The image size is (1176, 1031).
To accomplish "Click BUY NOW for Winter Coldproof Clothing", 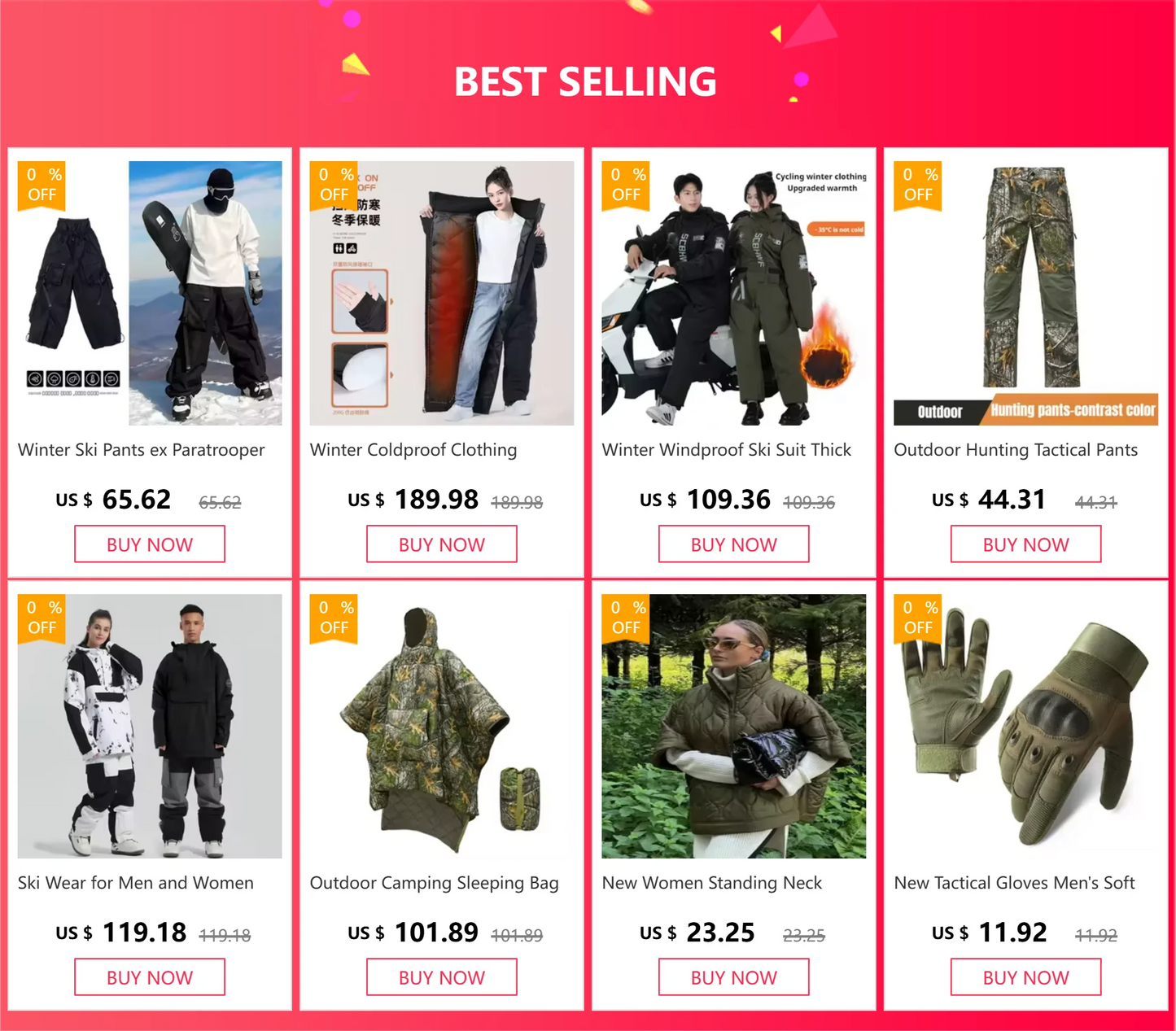I will pyautogui.click(x=442, y=544).
